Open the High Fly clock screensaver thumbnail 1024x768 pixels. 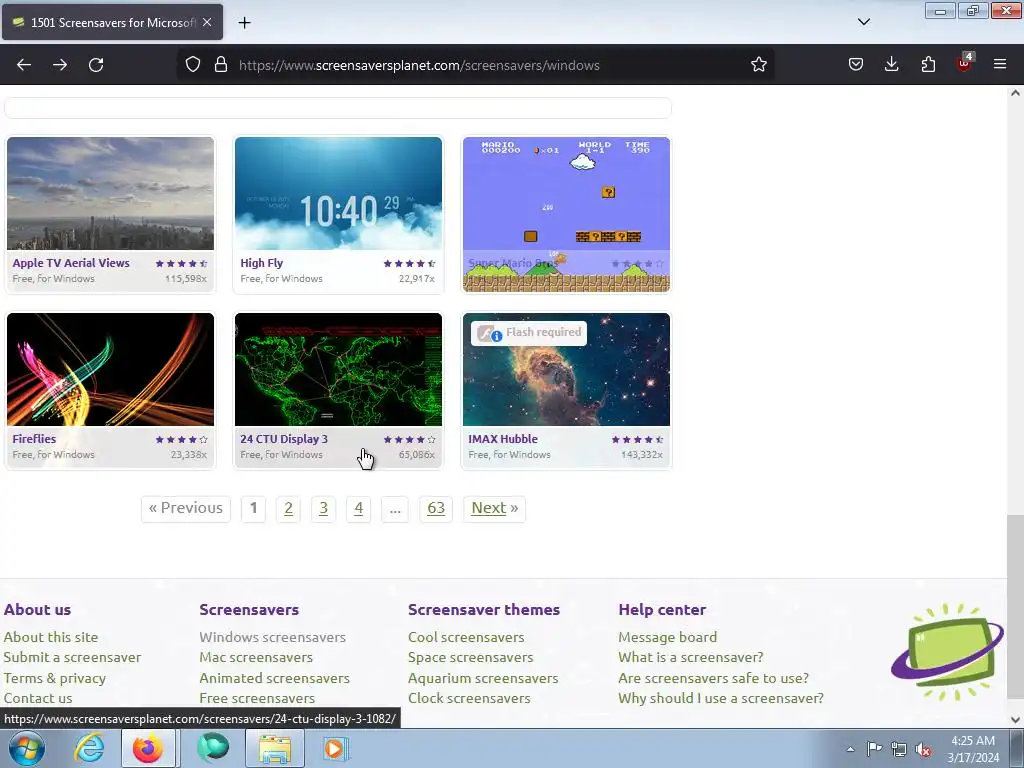338,193
